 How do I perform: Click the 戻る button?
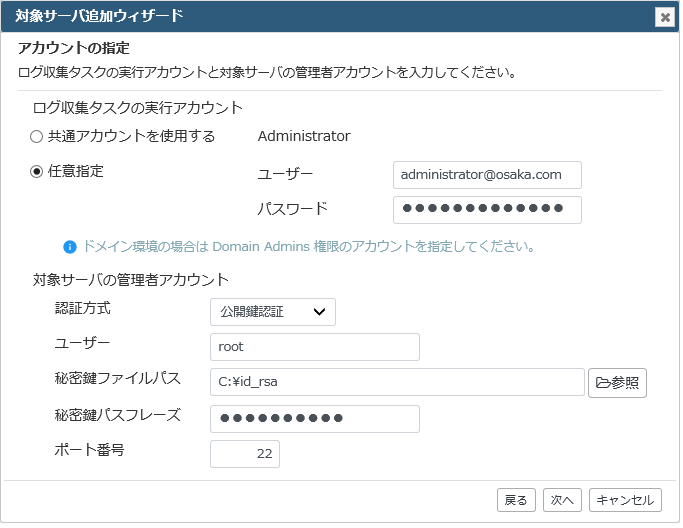click(x=516, y=500)
